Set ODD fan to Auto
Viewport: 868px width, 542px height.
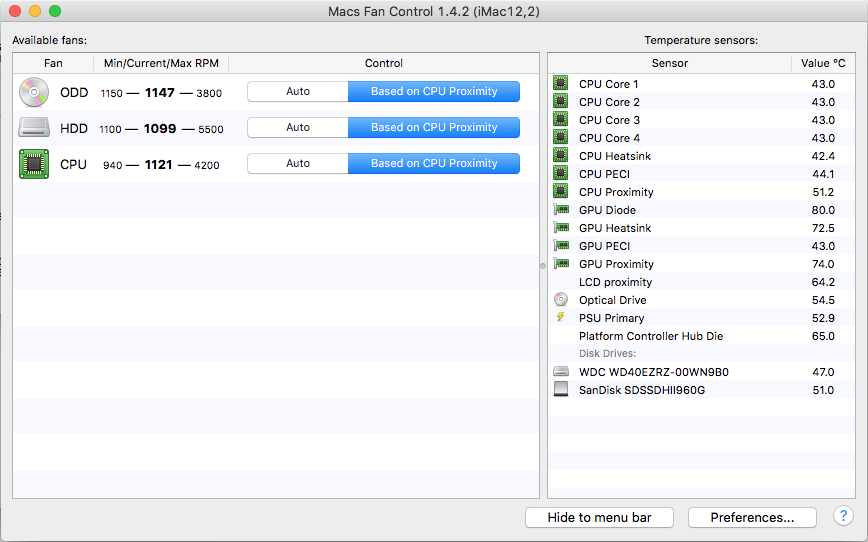298,91
